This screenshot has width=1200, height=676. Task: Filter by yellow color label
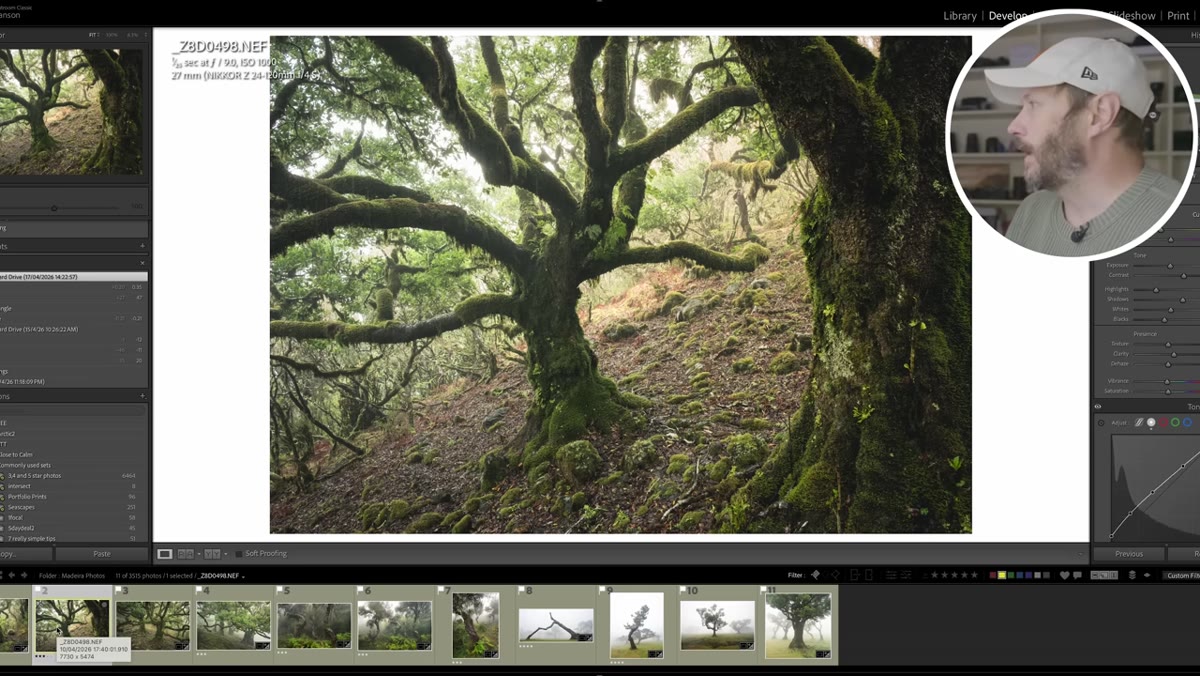(x=1003, y=576)
